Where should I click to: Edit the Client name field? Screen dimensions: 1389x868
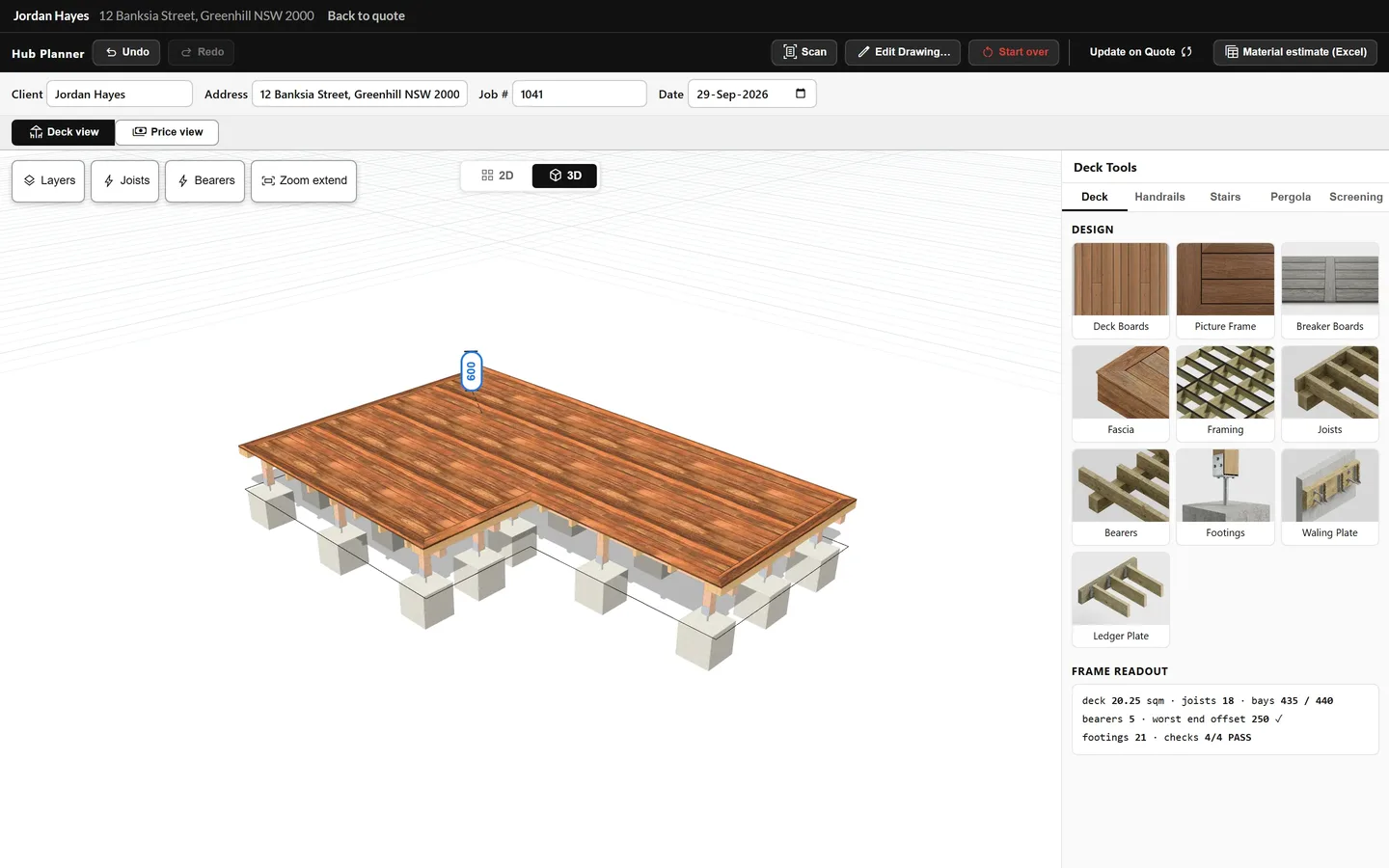click(120, 94)
